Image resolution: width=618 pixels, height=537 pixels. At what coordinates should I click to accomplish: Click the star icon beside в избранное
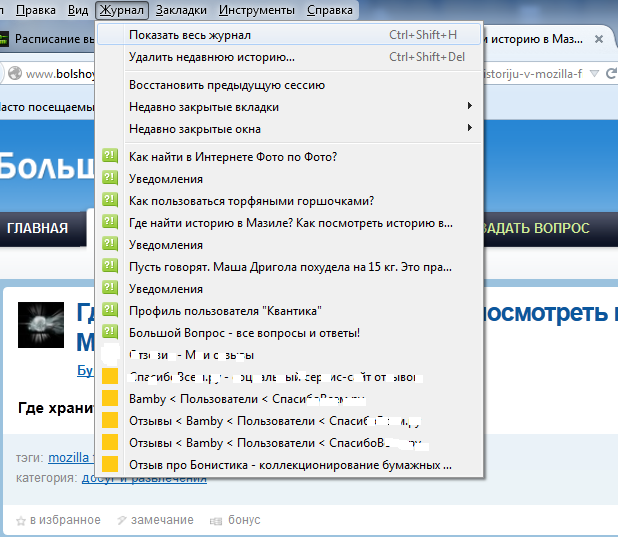click(21, 521)
